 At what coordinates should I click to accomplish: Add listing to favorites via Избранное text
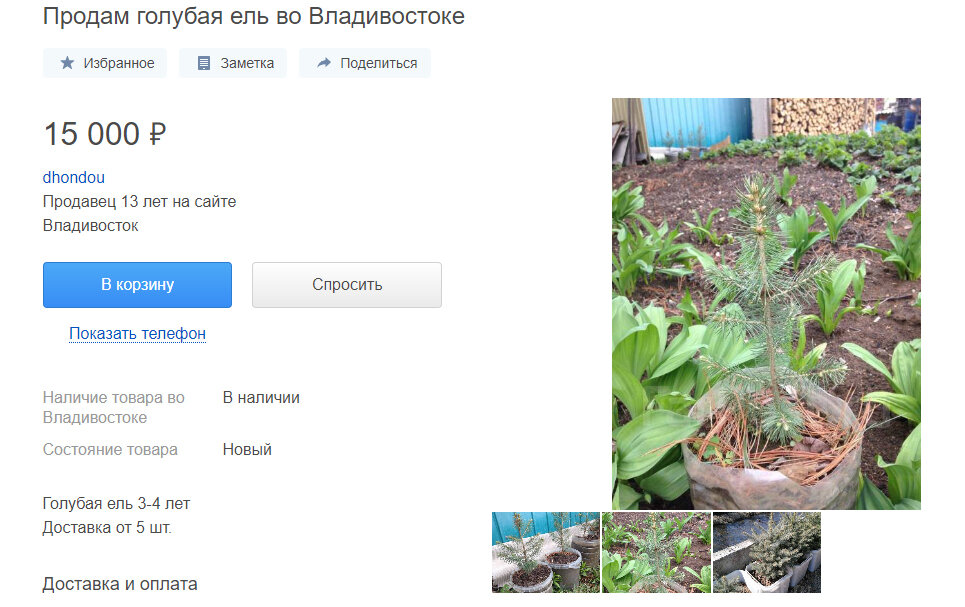pyautogui.click(x=119, y=63)
